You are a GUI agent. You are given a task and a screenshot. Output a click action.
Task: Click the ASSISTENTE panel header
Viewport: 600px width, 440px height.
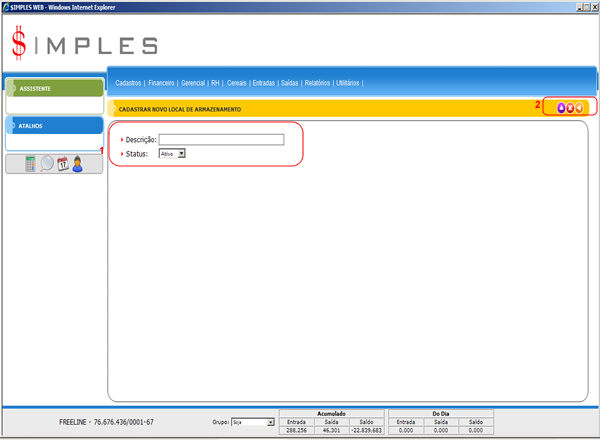[x=53, y=88]
